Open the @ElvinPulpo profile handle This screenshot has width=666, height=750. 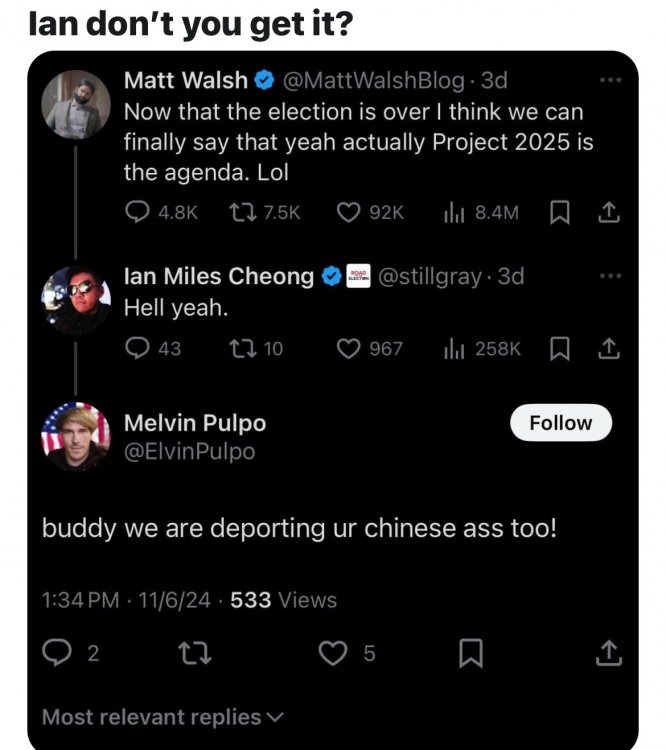[189, 452]
